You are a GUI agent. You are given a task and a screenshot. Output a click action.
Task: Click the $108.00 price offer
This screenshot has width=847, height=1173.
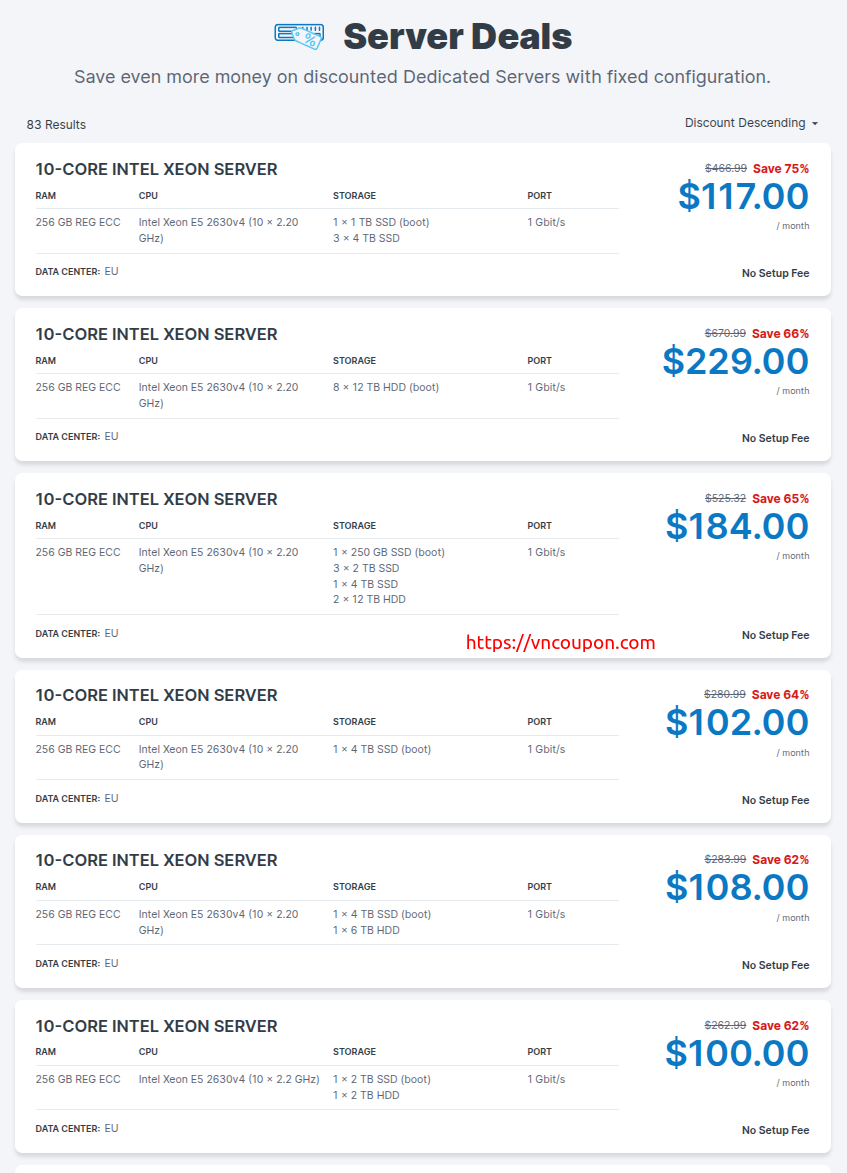737,887
